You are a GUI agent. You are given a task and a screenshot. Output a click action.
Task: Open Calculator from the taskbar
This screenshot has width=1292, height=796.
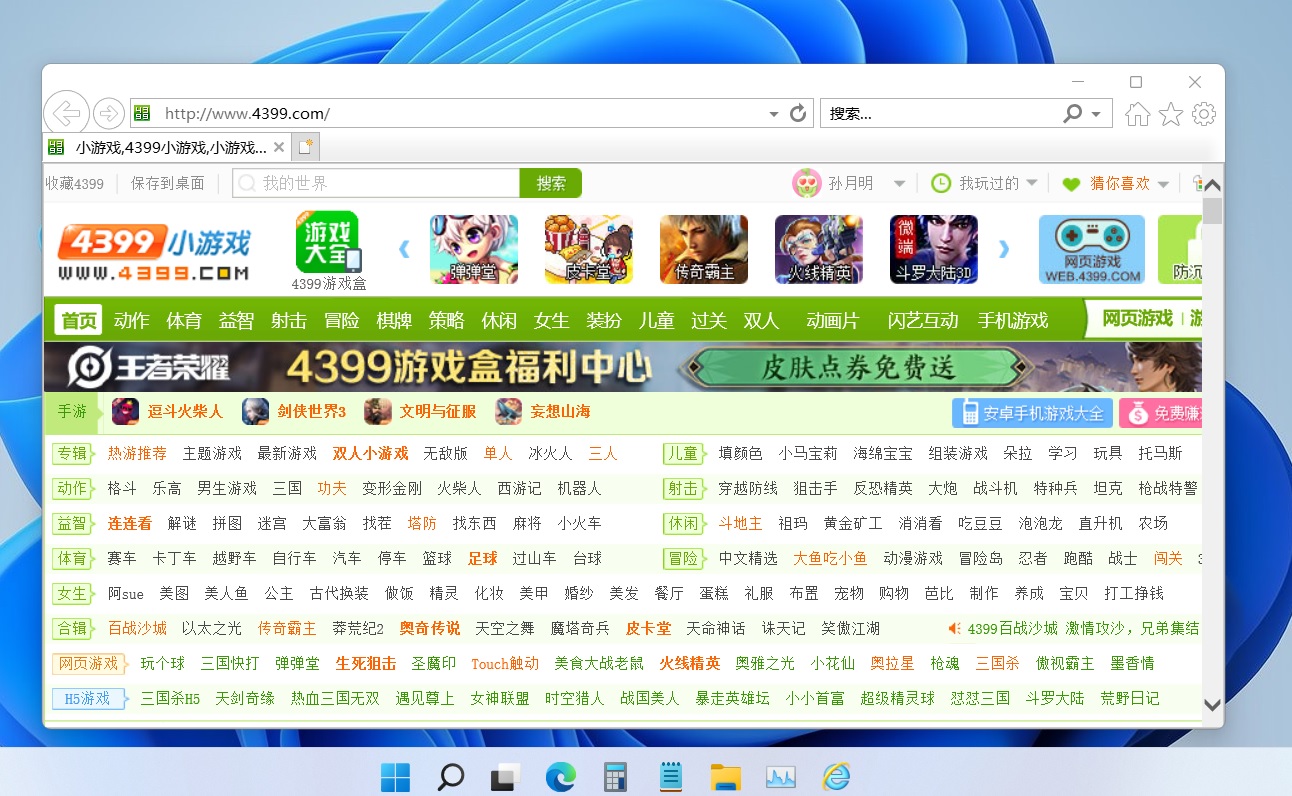[x=615, y=776]
